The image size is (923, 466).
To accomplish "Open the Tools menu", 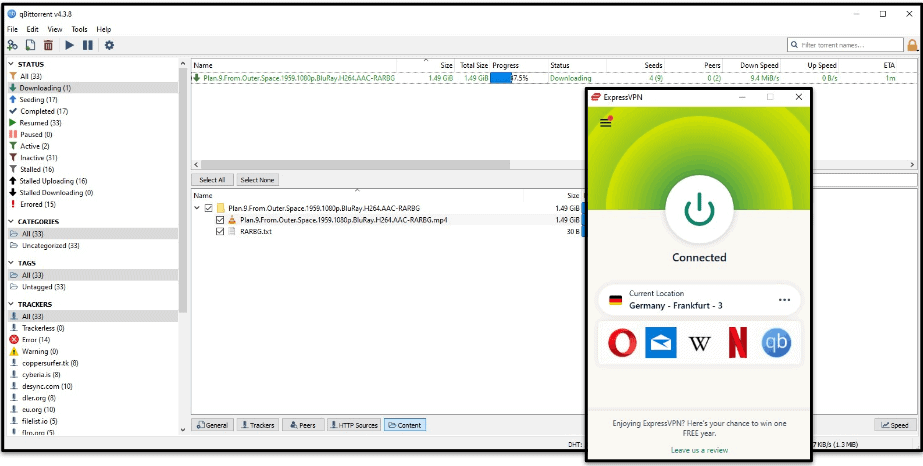I will (79, 30).
